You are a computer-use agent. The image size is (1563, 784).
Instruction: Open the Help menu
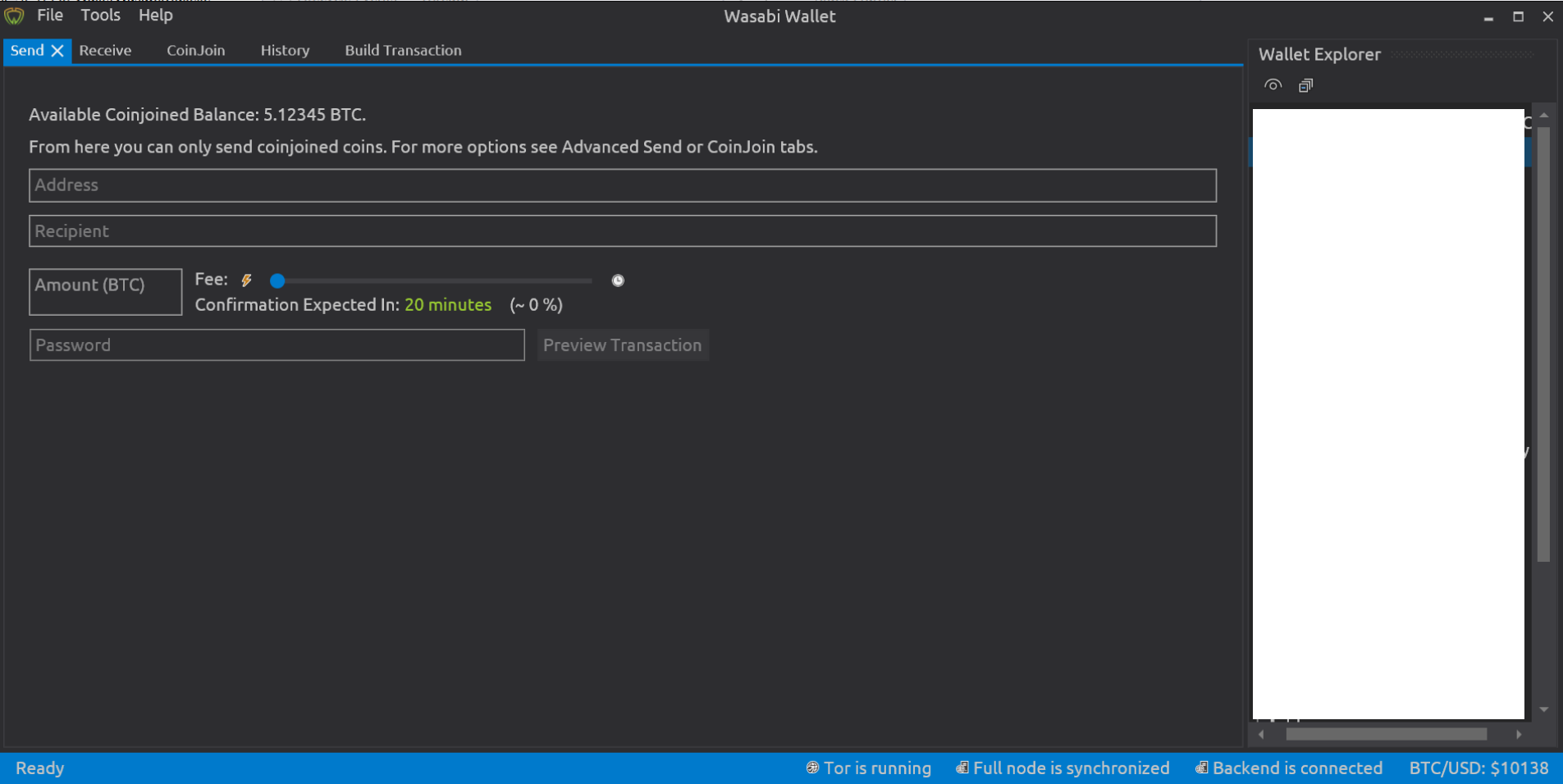pos(155,16)
